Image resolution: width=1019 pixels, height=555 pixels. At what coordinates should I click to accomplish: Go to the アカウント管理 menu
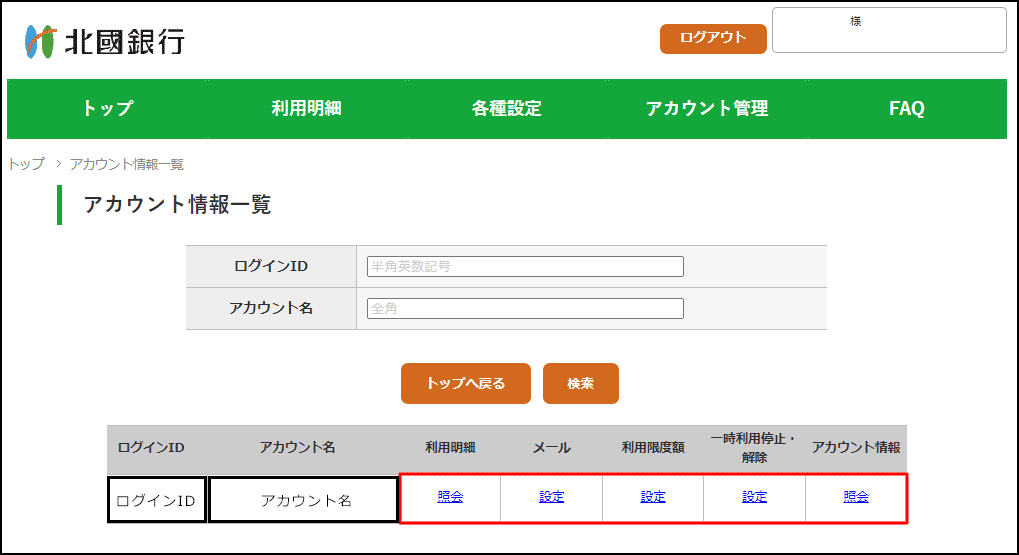[707, 109]
